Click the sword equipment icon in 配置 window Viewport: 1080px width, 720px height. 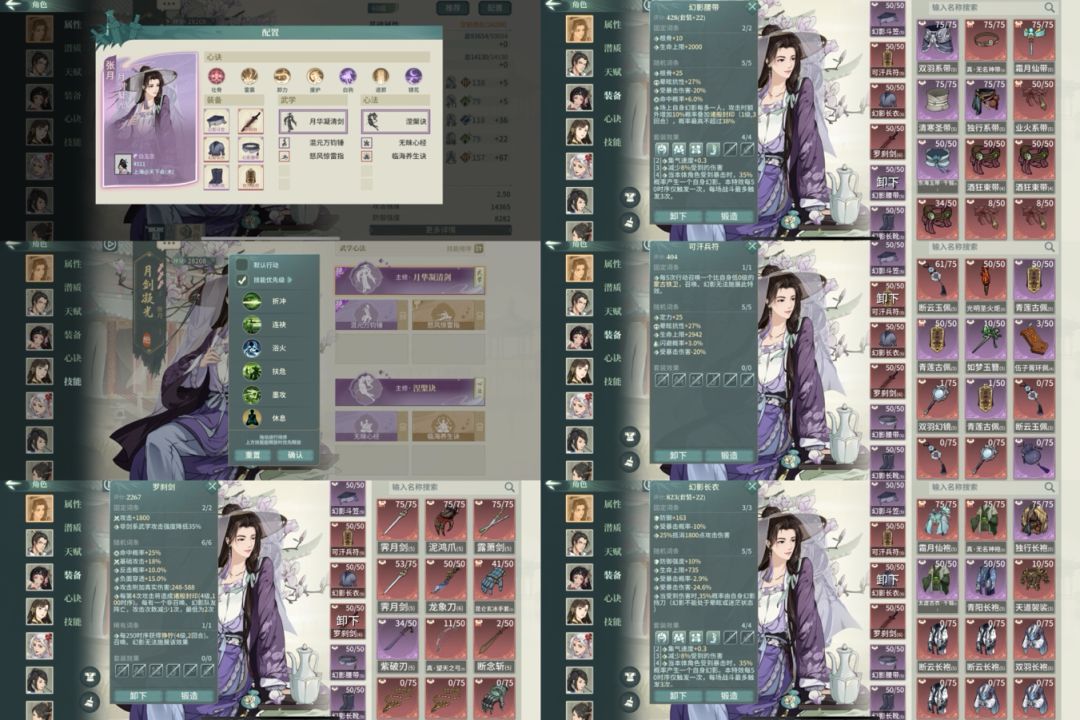[x=250, y=122]
